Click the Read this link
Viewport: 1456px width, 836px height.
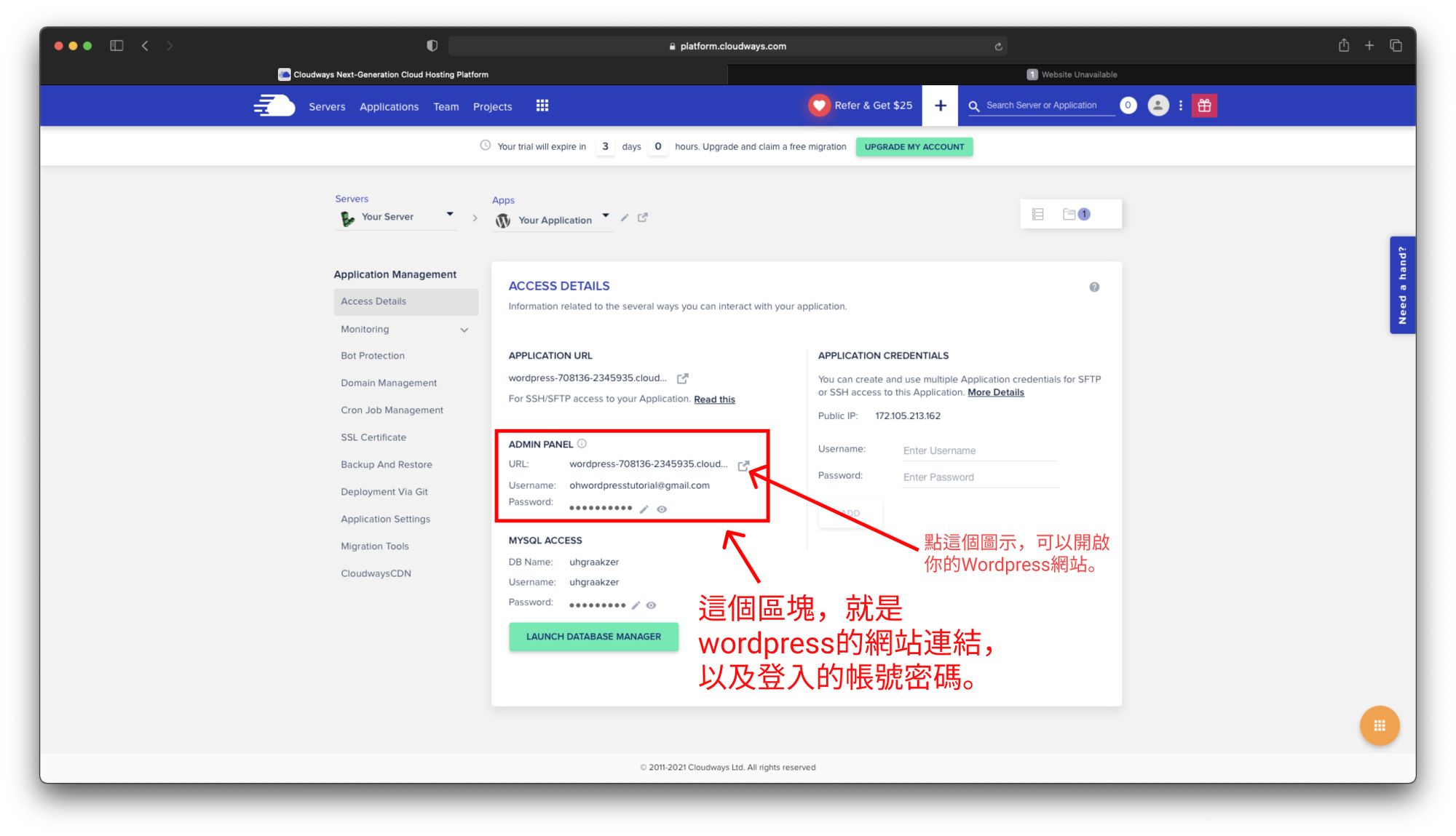pyautogui.click(x=714, y=399)
